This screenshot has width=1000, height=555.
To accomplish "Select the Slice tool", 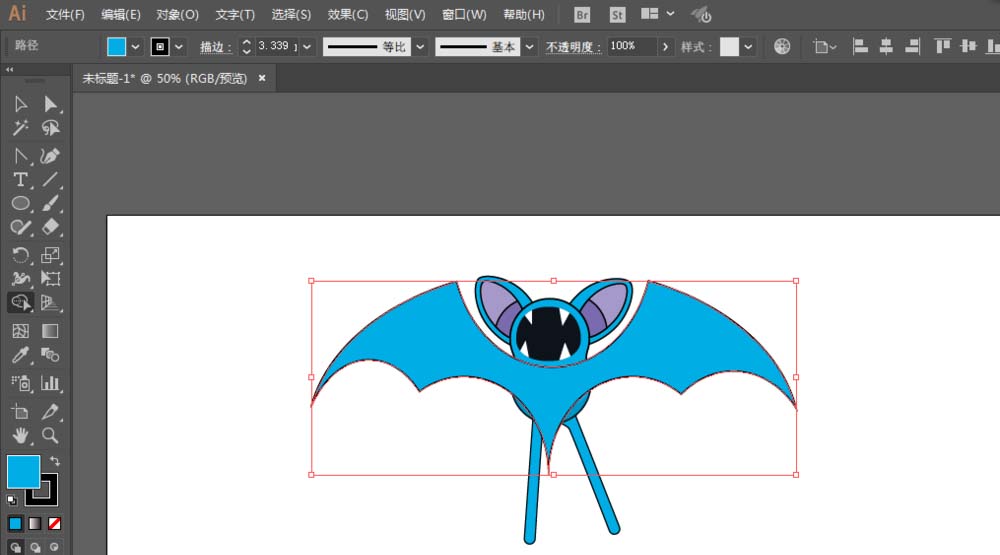I will coord(50,411).
